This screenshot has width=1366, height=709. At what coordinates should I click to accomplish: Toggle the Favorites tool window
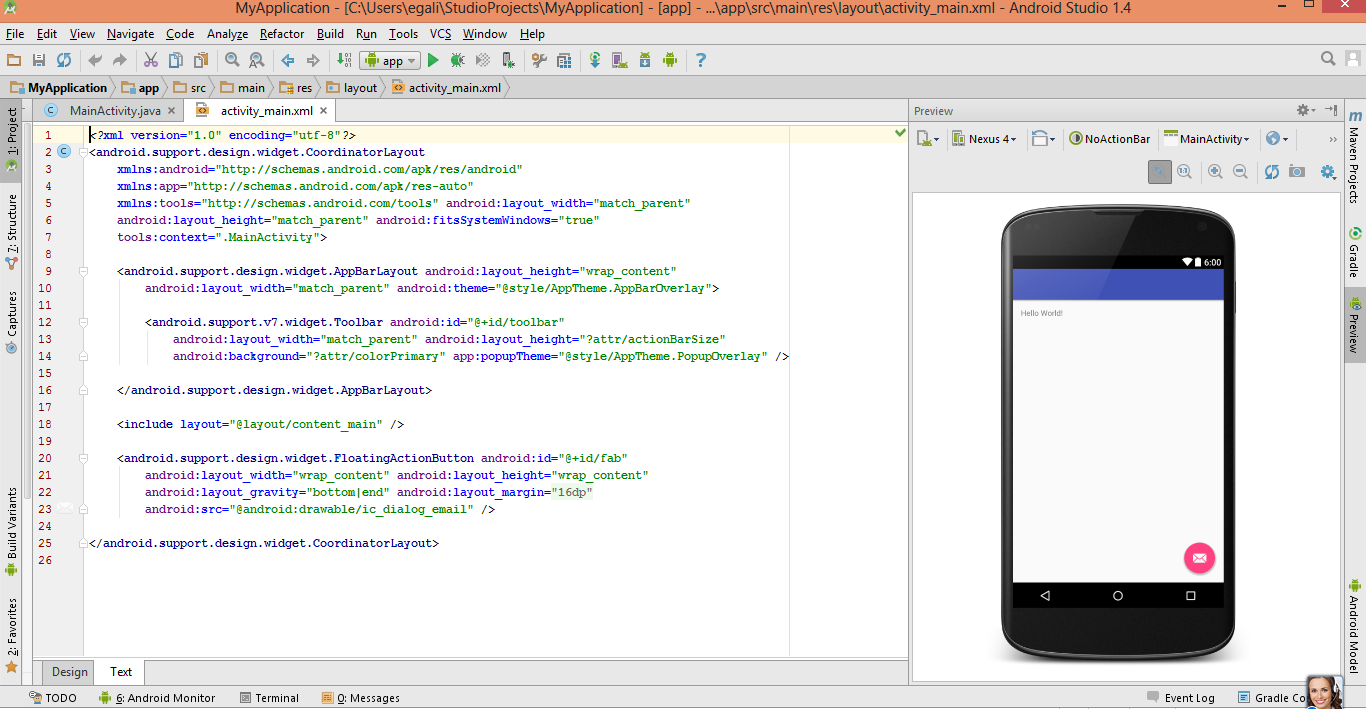(x=12, y=634)
